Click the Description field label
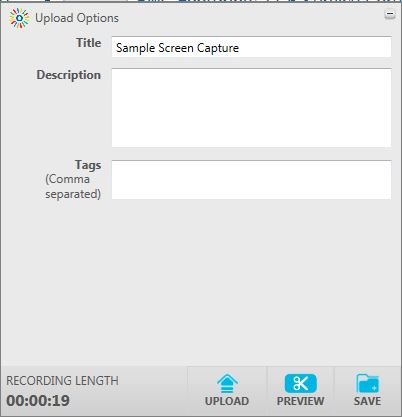Viewport: 402px width, 417px height. 69,75
